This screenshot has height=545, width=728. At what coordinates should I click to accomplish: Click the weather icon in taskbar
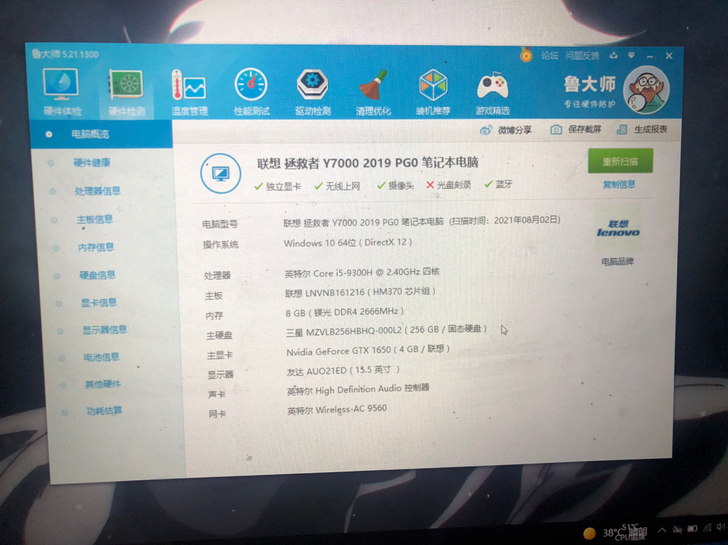tap(589, 533)
